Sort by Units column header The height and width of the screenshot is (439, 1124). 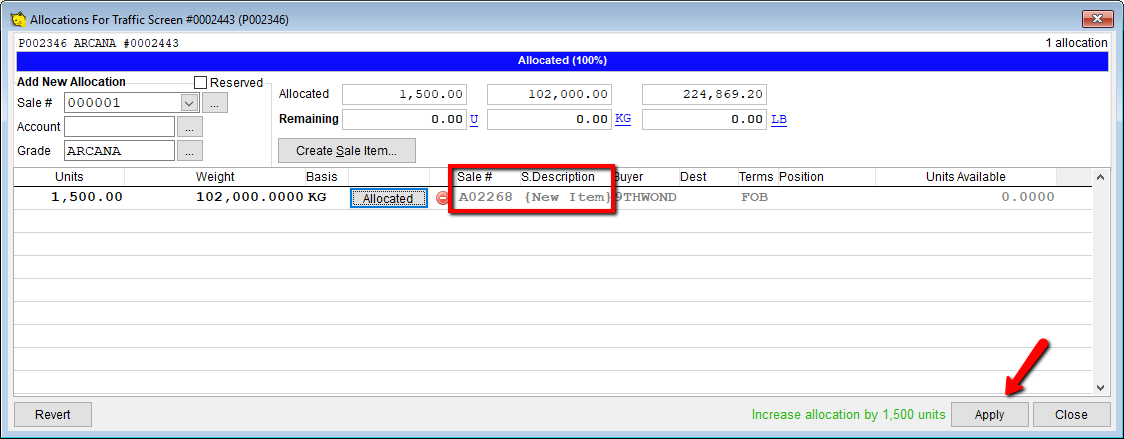point(69,176)
